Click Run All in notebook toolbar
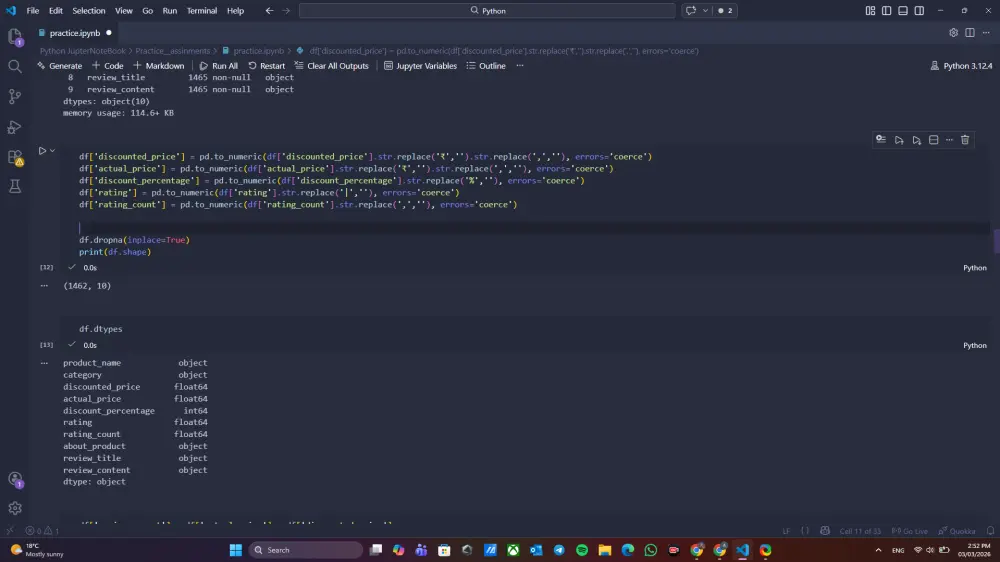Screen dimensions: 1000x562 click(219, 66)
